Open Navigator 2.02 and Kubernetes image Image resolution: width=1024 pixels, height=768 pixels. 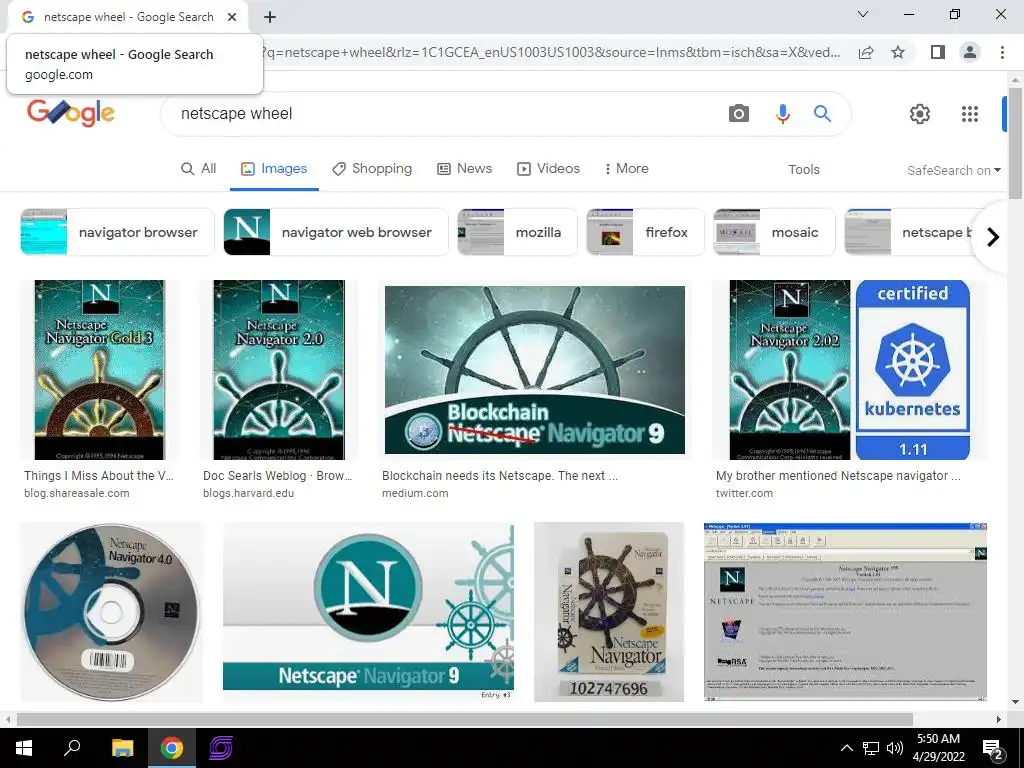(x=850, y=370)
